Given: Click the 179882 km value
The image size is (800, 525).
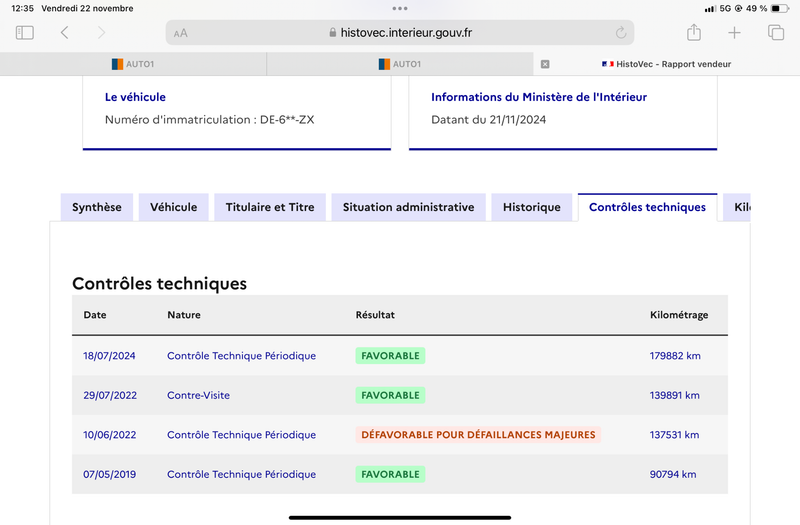Looking at the screenshot, I should tap(675, 356).
